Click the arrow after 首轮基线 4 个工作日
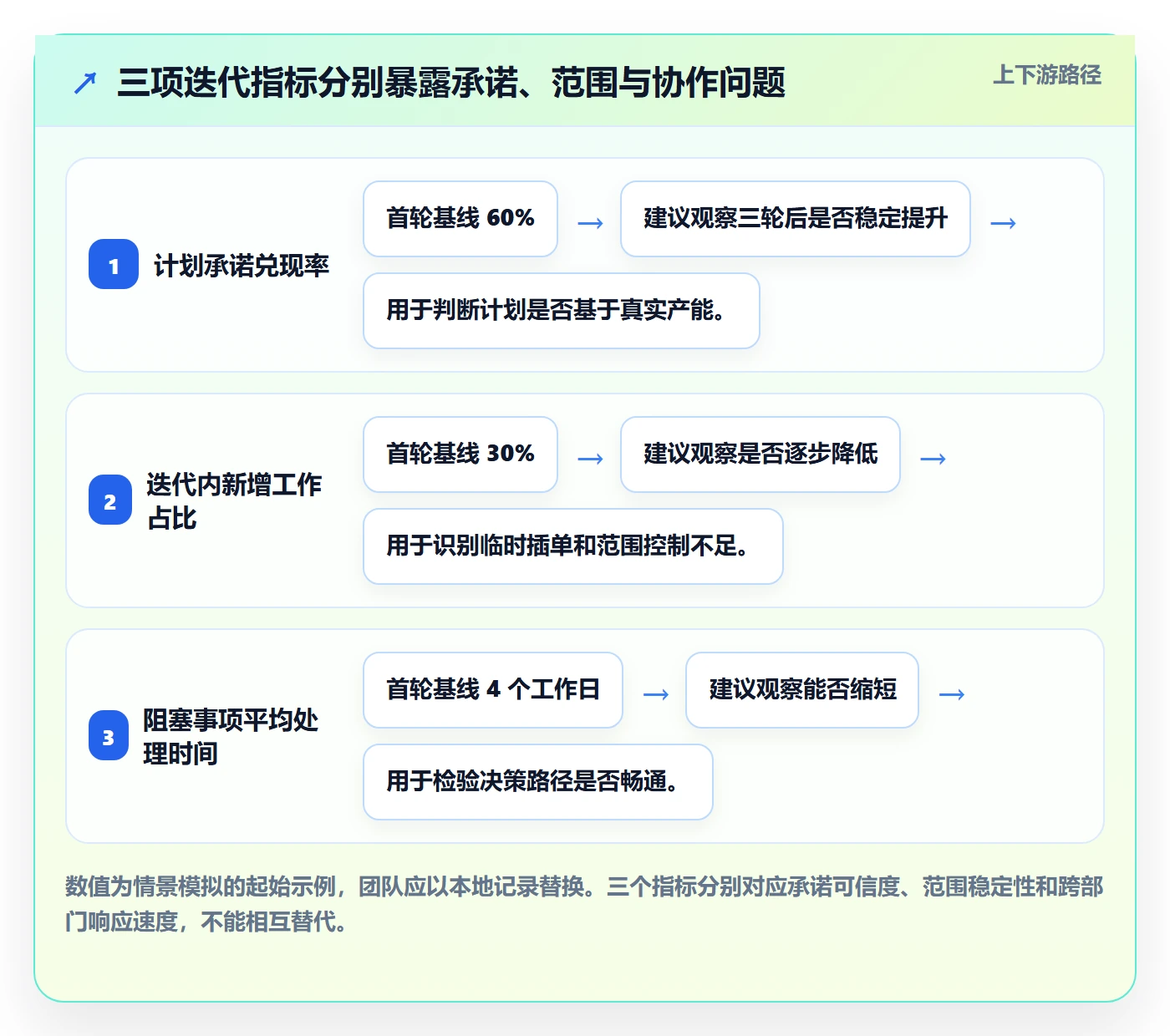The width and height of the screenshot is (1170, 1036). (x=655, y=694)
